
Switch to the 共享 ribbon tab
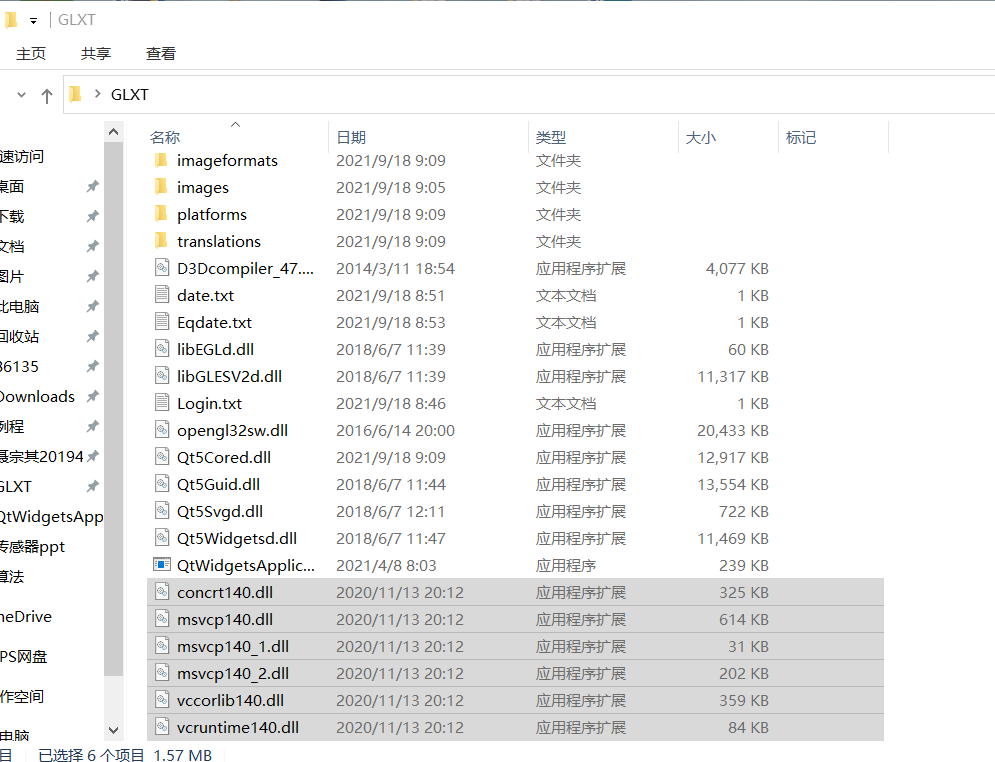pos(95,53)
